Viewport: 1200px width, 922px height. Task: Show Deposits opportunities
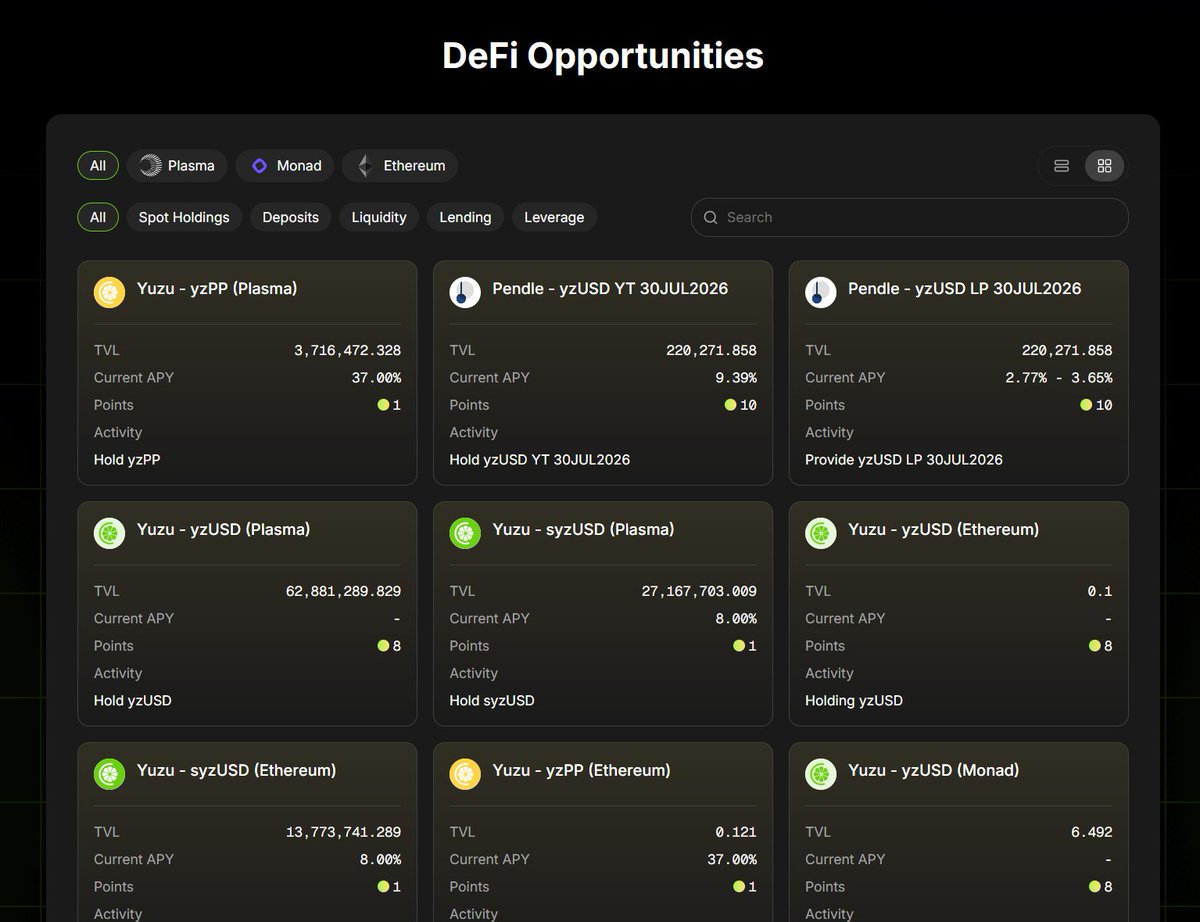291,217
